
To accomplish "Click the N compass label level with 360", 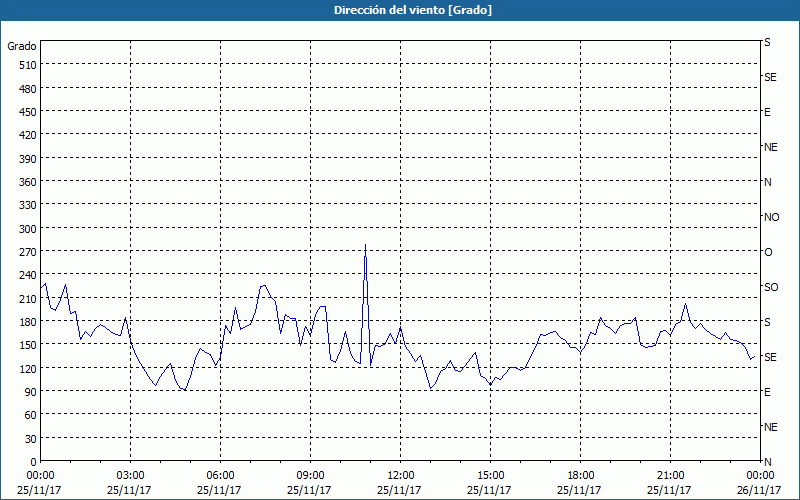I will coord(767,182).
